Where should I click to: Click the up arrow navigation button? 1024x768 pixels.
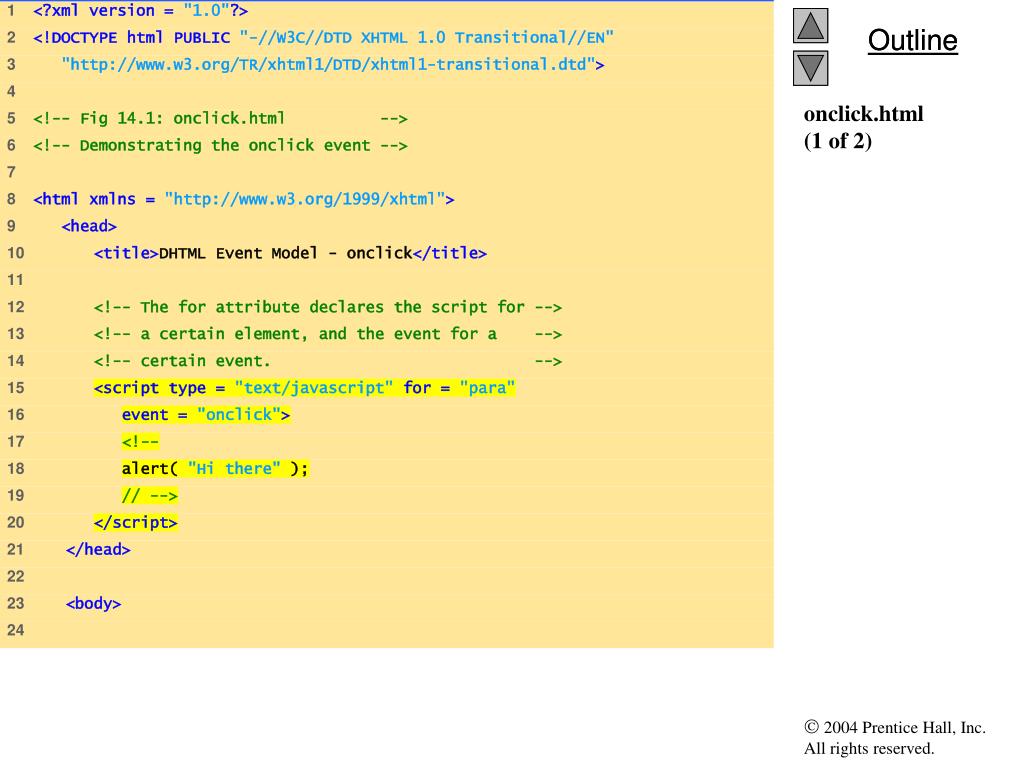point(810,25)
